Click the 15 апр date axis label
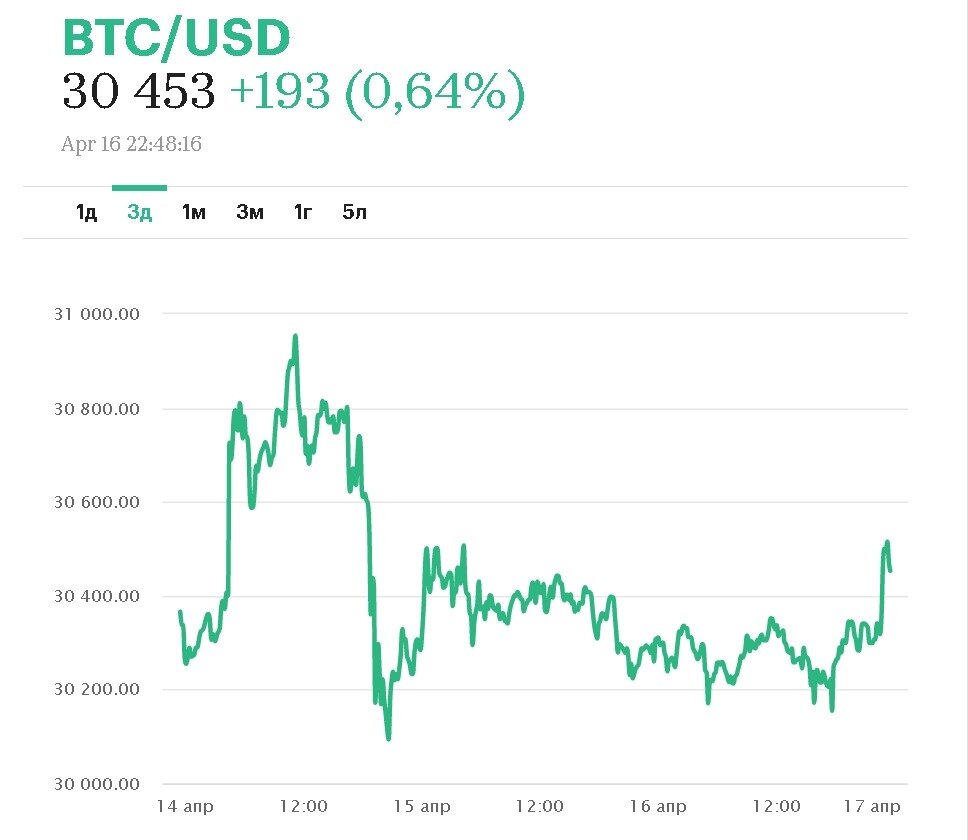Screen dimensions: 968x840 422,806
